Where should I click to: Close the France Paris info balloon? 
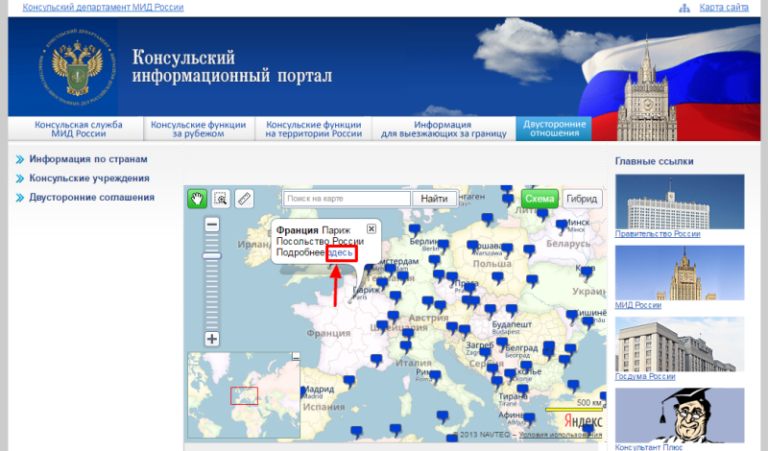pos(371,228)
